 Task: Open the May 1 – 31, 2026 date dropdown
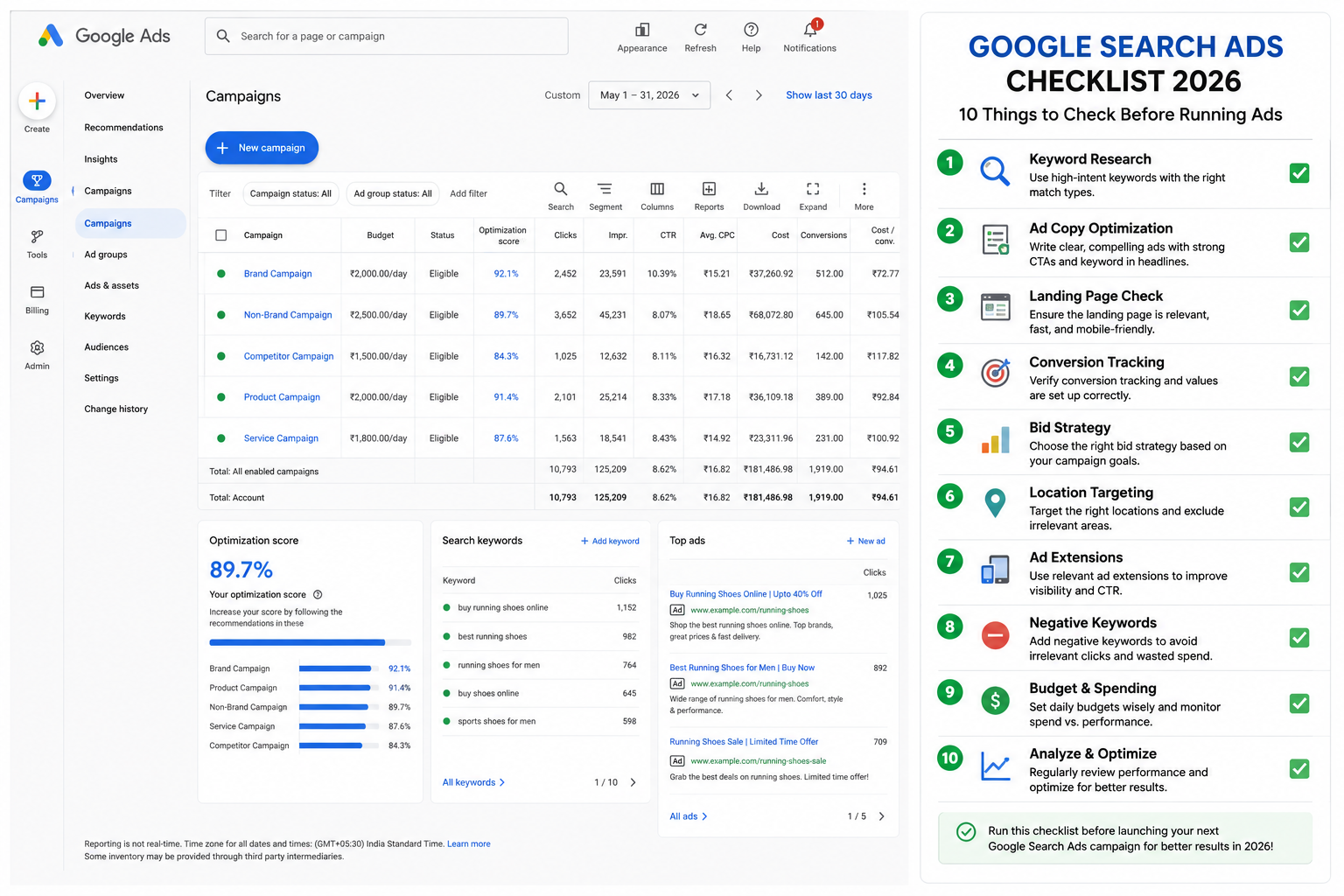649,95
